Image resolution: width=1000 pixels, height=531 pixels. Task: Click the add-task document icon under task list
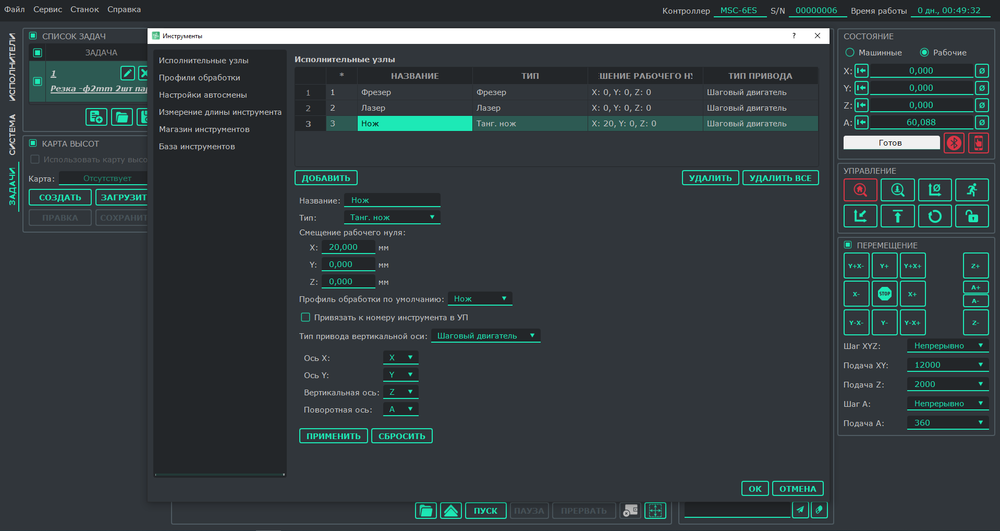(96, 117)
